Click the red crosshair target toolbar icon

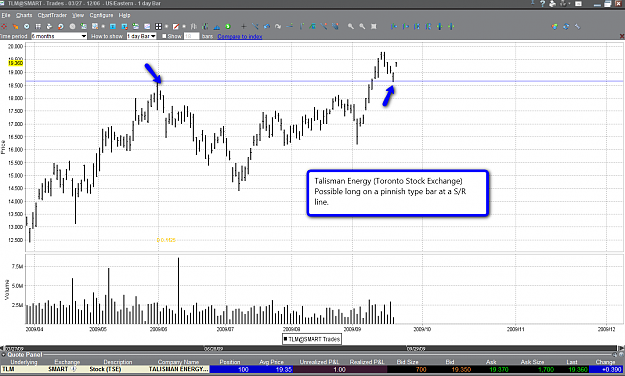4,26
